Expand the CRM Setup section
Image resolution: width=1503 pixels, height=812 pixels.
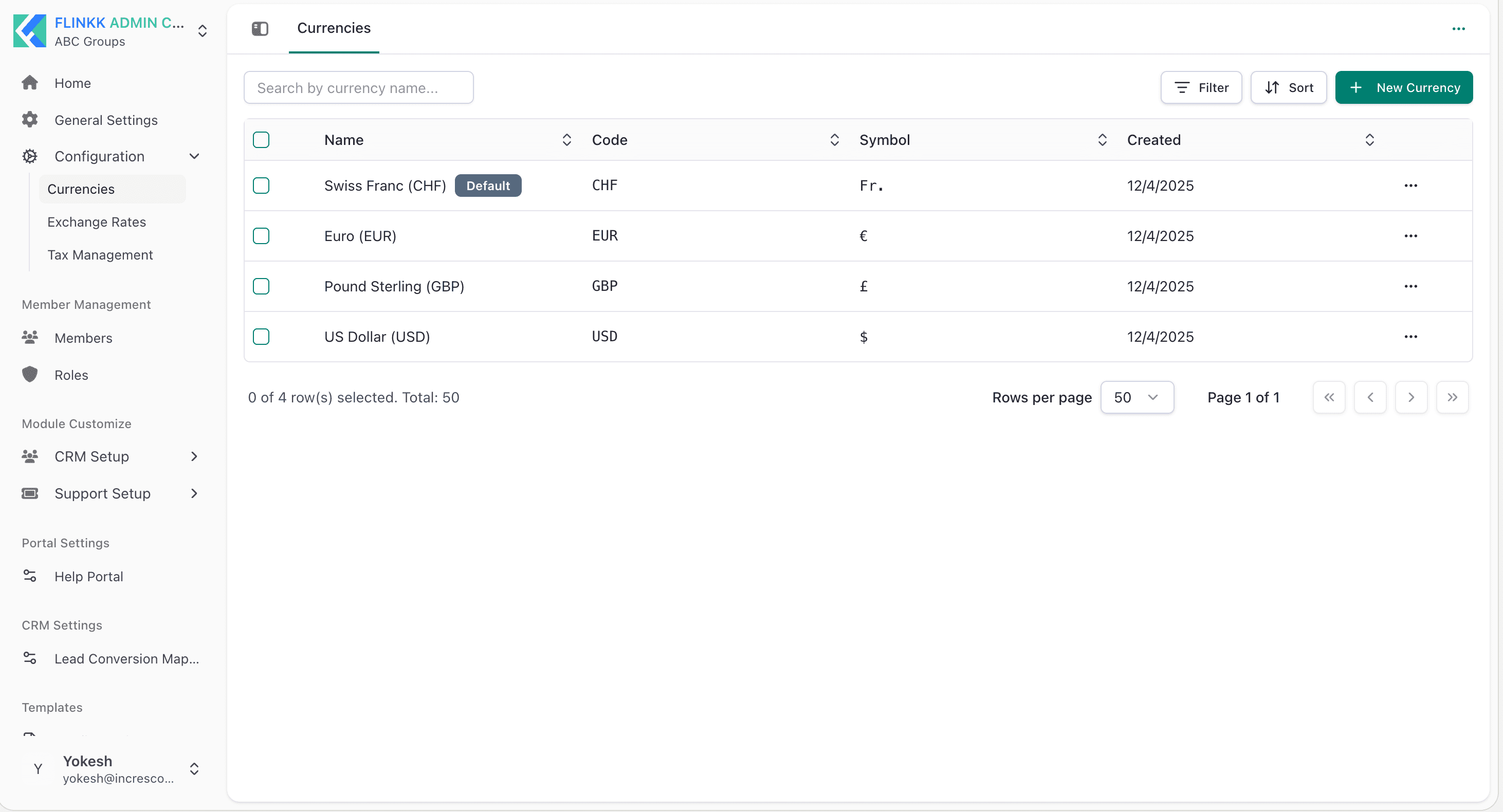(x=111, y=456)
